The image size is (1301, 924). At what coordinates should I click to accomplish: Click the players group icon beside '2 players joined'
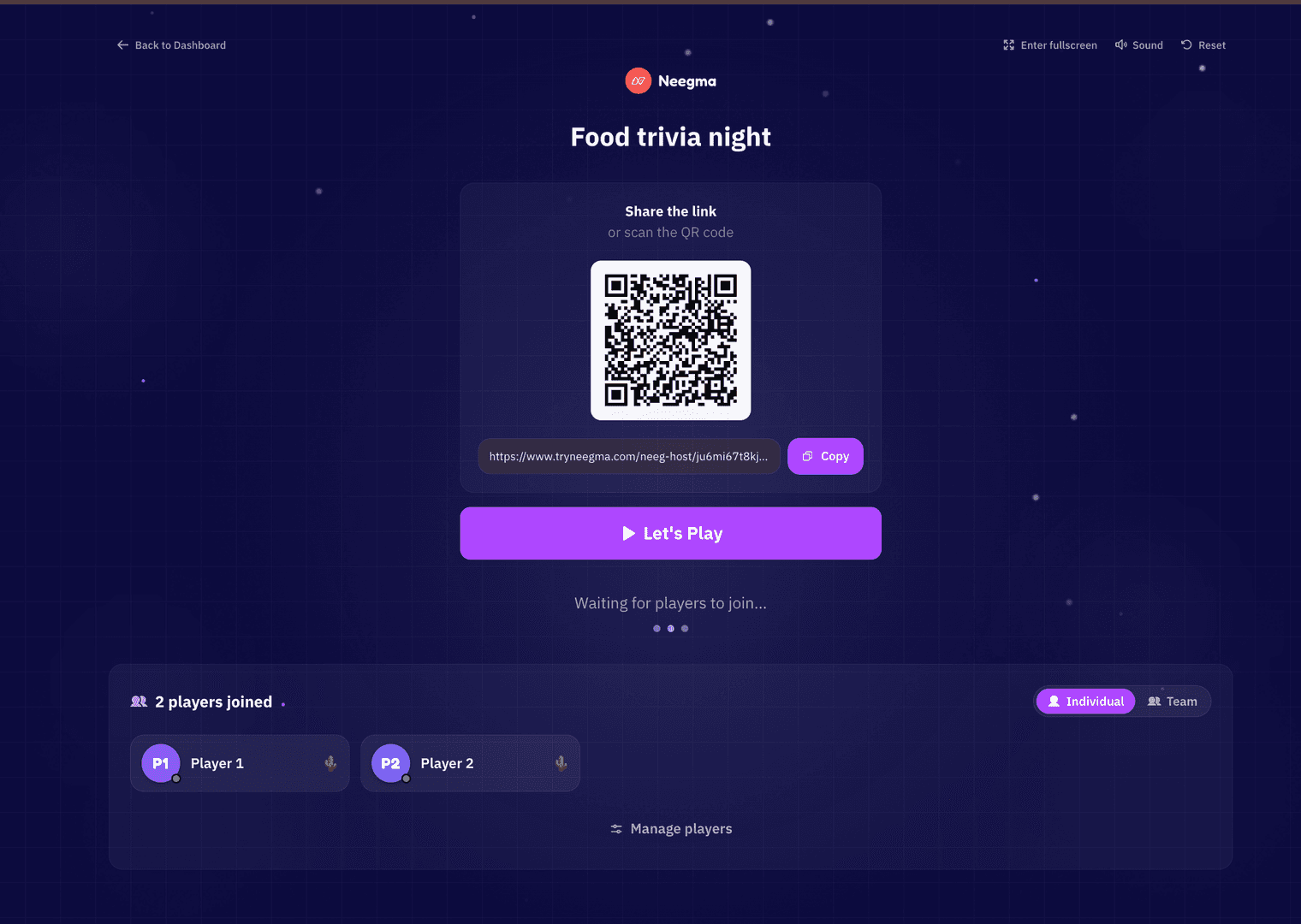pyautogui.click(x=139, y=702)
